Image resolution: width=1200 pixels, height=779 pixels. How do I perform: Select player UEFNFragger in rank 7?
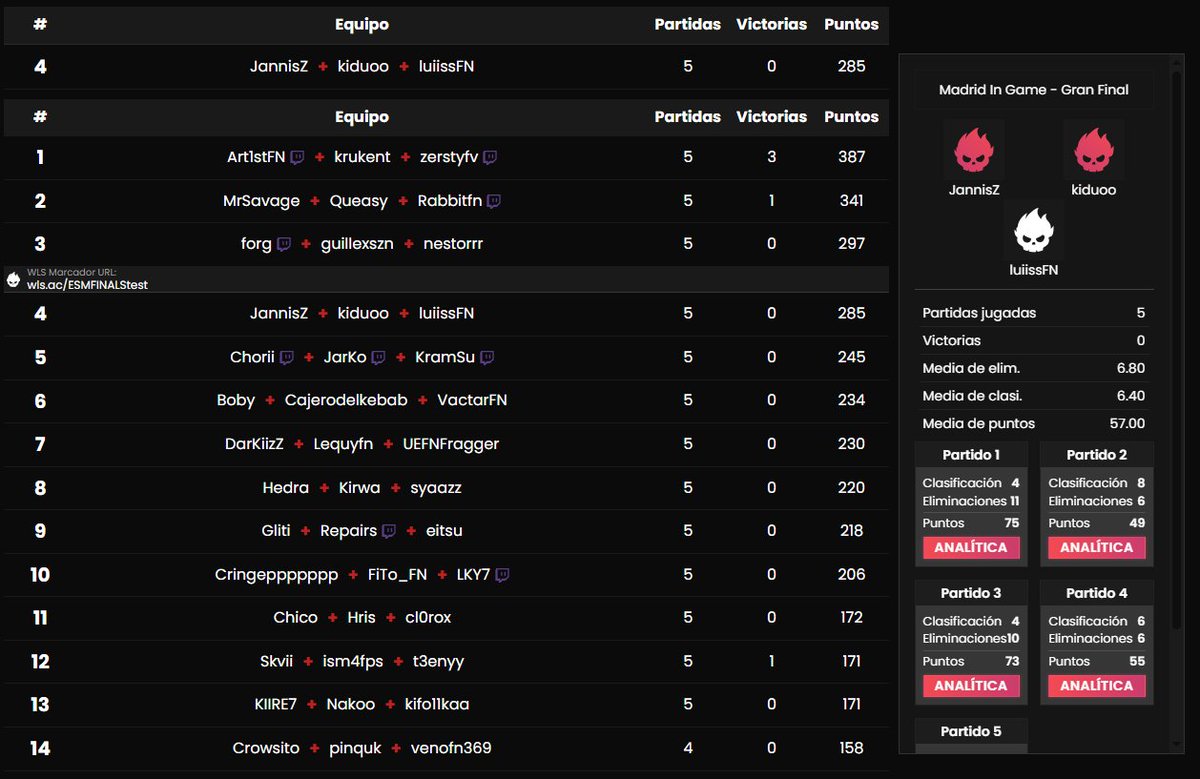coord(451,444)
